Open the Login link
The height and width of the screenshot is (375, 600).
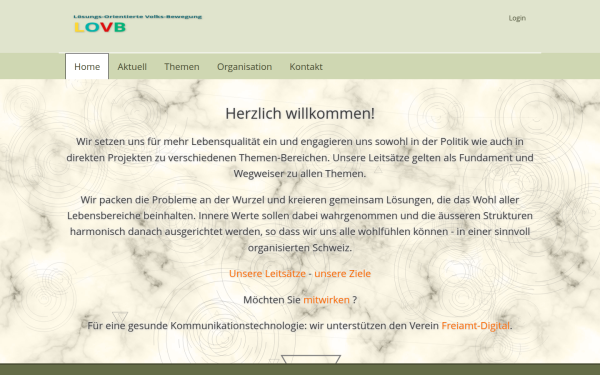(x=517, y=18)
